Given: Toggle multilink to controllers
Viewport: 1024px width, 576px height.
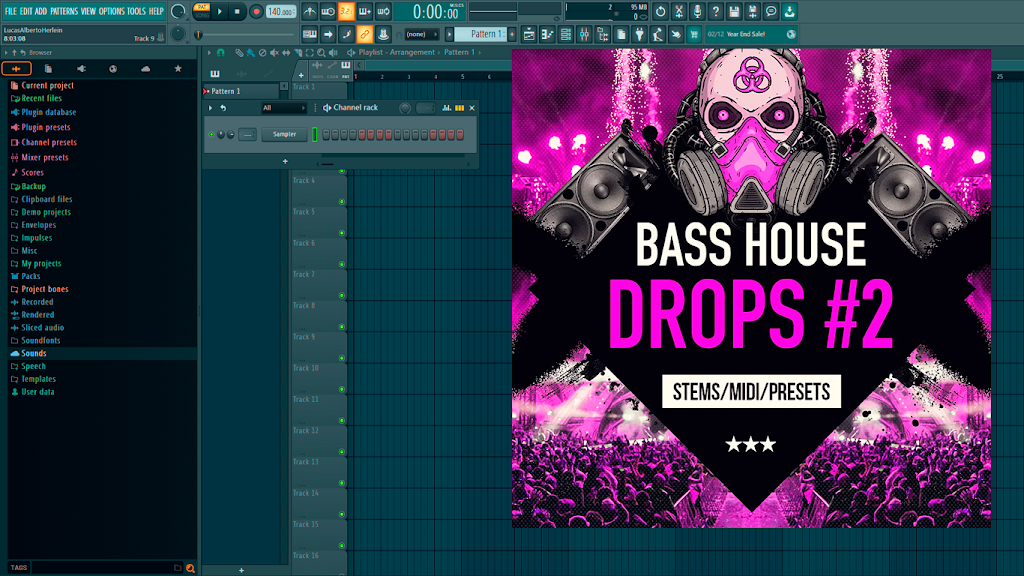Looking at the screenshot, I should point(383,34).
